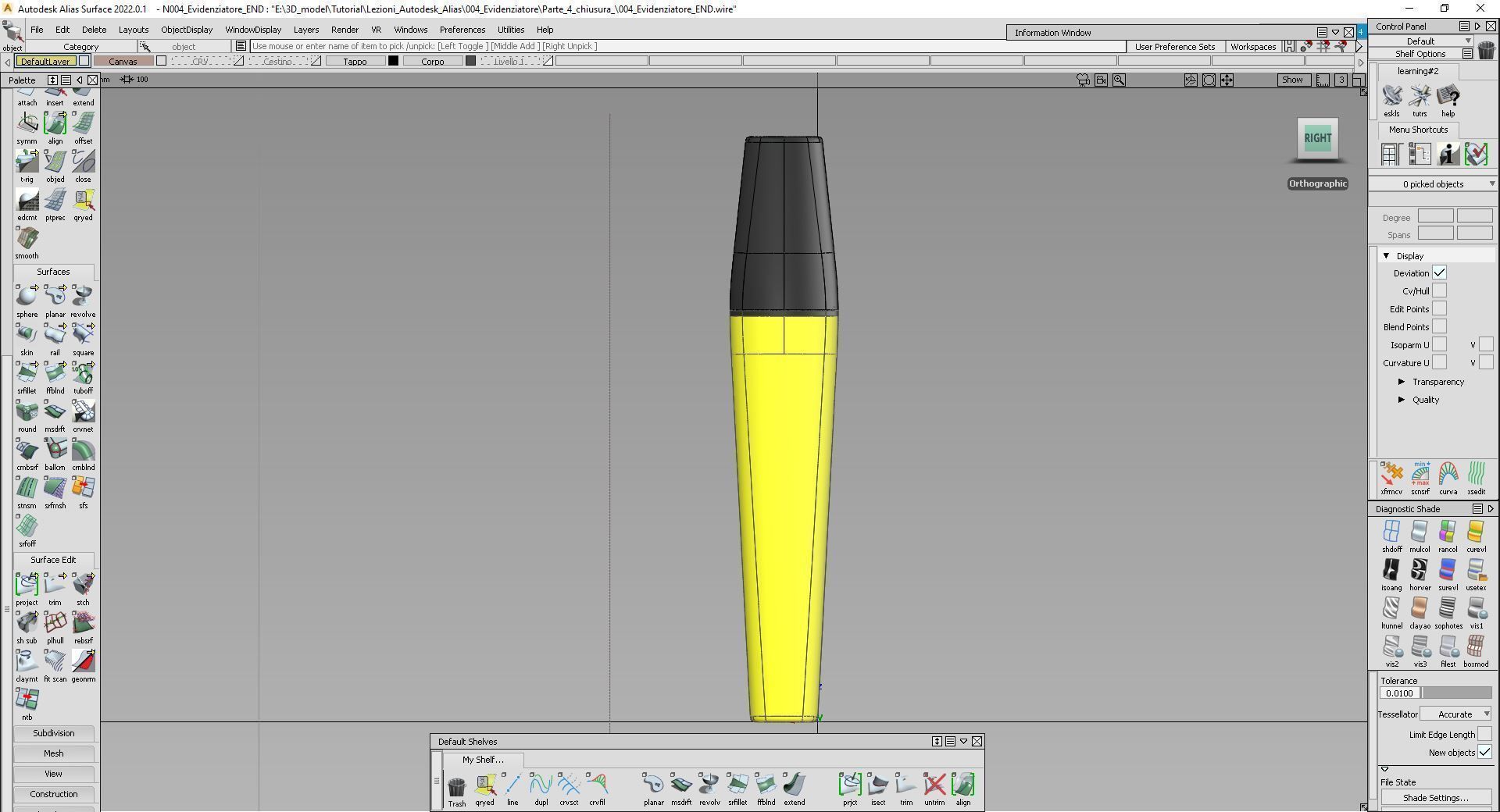This screenshot has height=812, width=1500.
Task: Select the ballcrn tool icon
Action: (x=55, y=449)
